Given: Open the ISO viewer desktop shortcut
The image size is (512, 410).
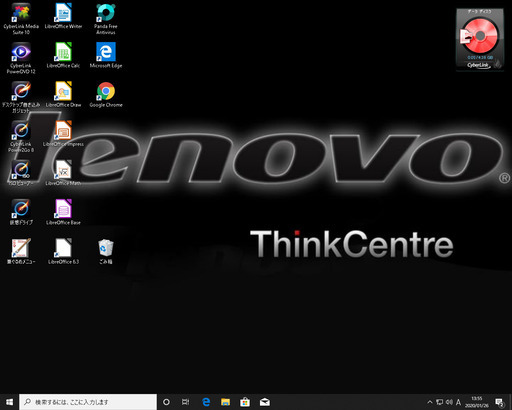Looking at the screenshot, I should (x=21, y=173).
